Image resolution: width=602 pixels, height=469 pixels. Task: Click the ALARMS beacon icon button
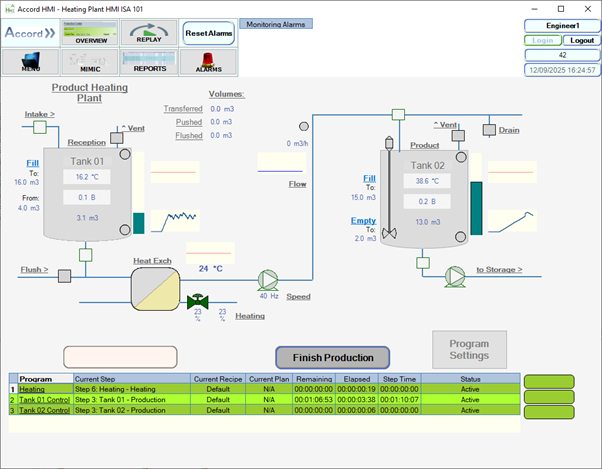point(209,62)
